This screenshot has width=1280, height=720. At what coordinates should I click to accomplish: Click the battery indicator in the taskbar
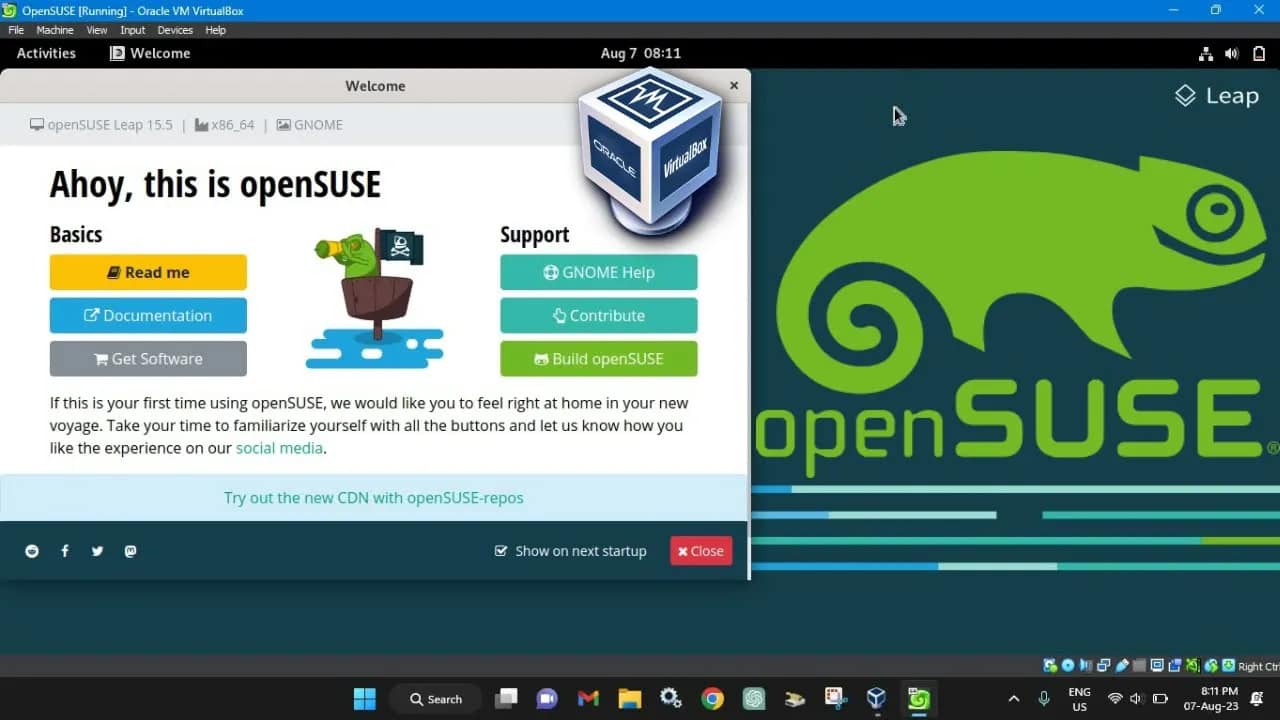click(x=1158, y=698)
